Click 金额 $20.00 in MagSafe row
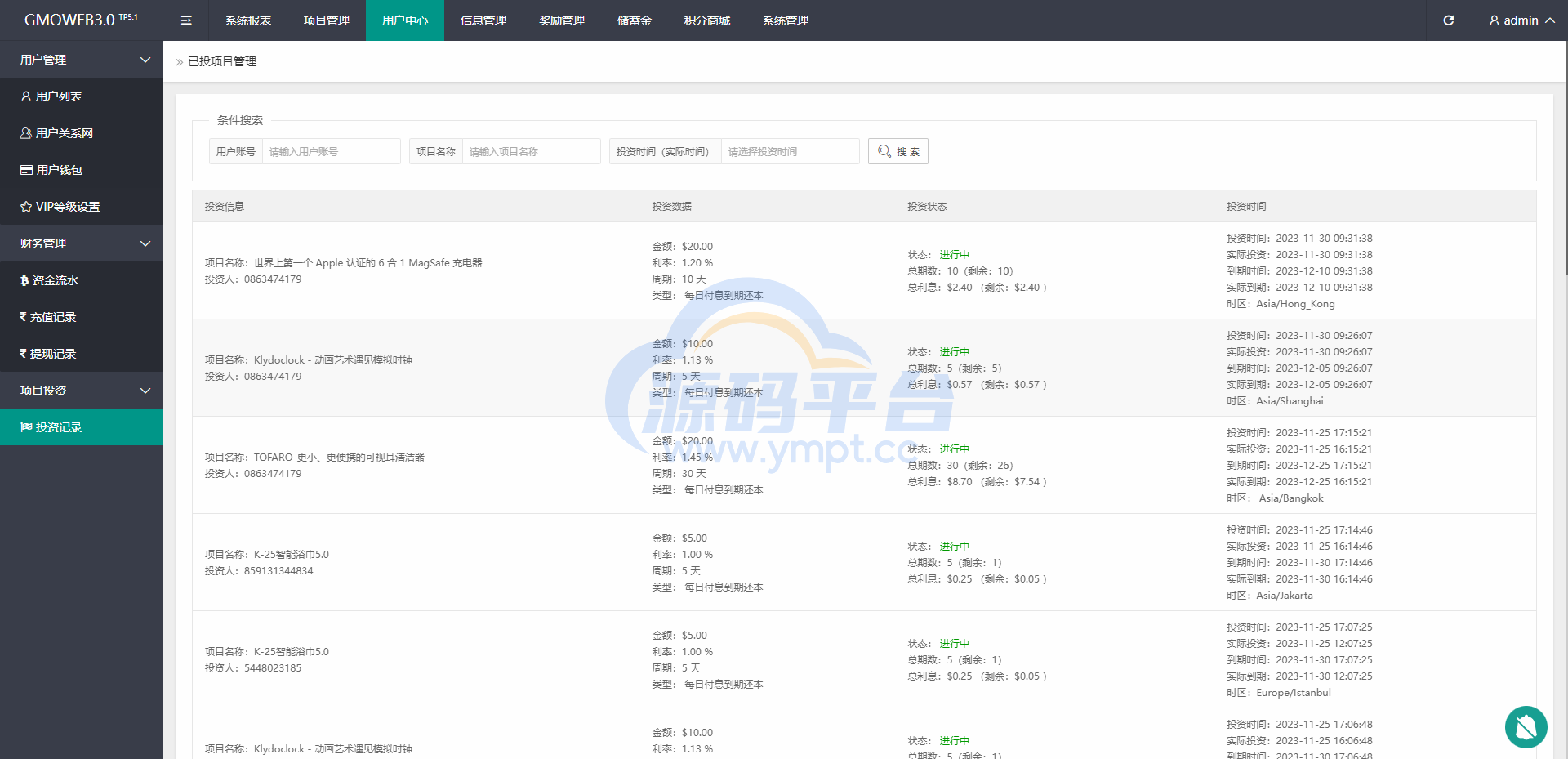Viewport: 1568px width, 759px height. pyautogui.click(x=683, y=247)
